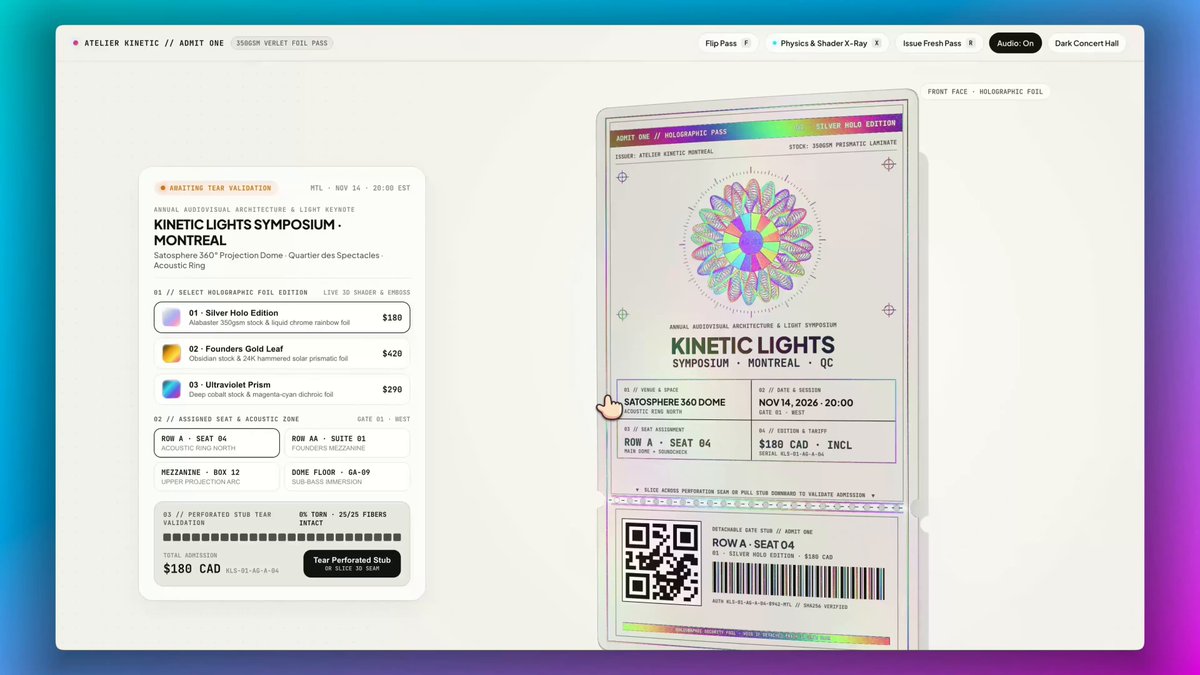The width and height of the screenshot is (1200, 675).
Task: Click the MTL · Nov 14 · 20:00 EST text
Action: (x=361, y=188)
